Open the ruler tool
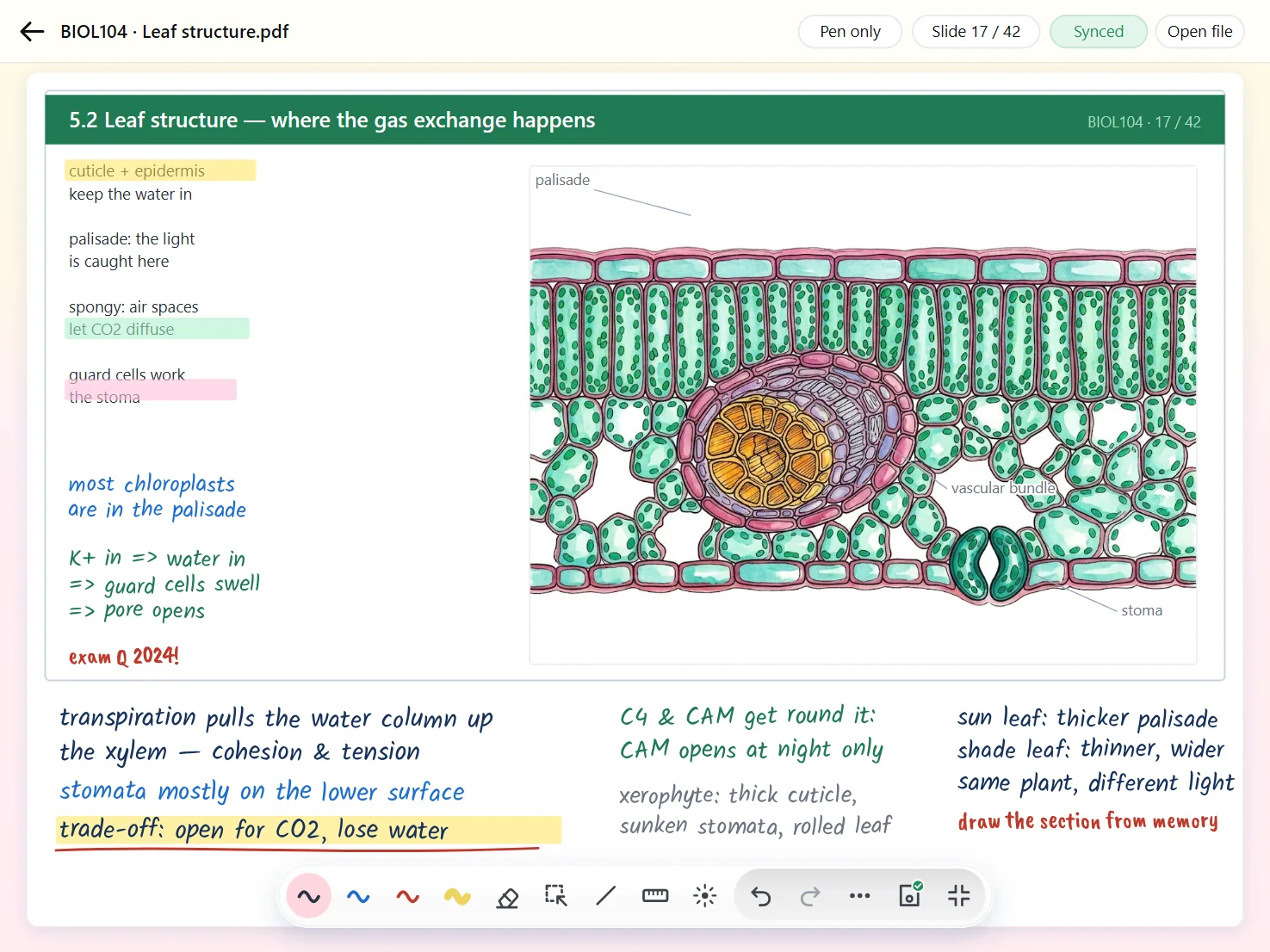Image resolution: width=1270 pixels, height=952 pixels. tap(655, 896)
